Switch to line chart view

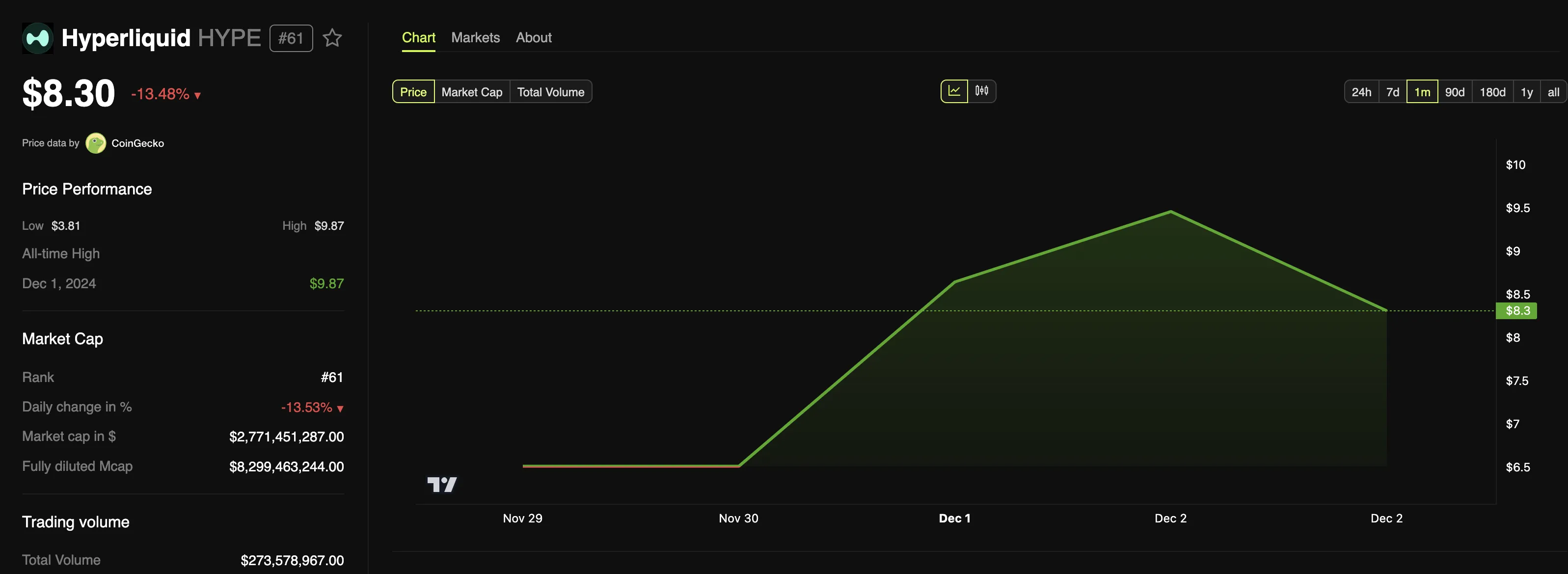[954, 91]
